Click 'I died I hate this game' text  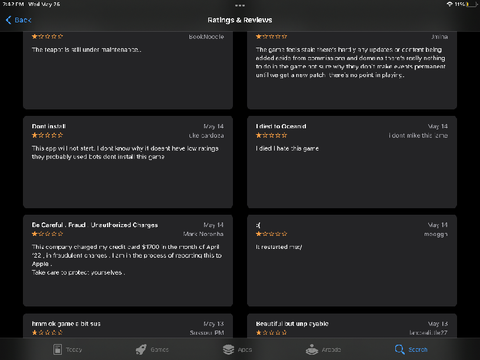pyautogui.click(x=287, y=149)
